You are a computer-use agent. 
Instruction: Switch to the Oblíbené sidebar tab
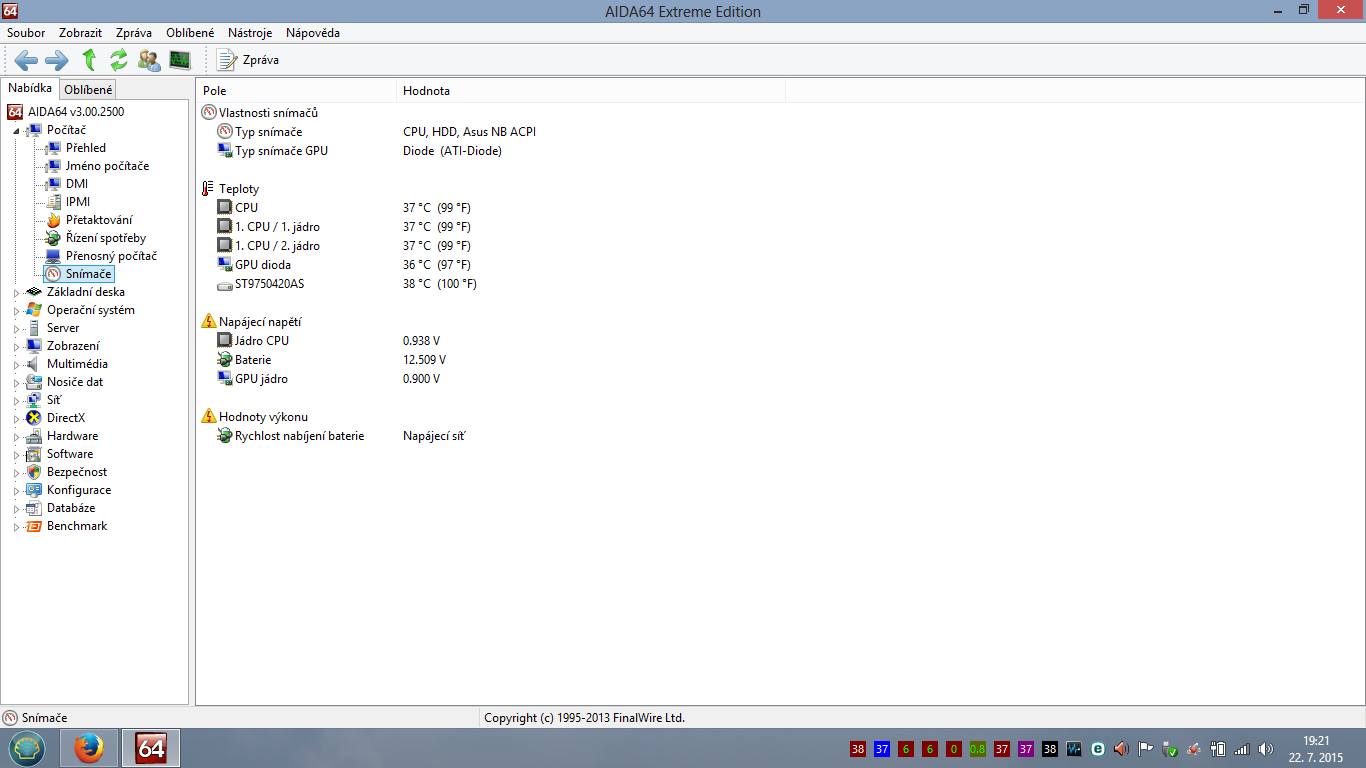(88, 90)
